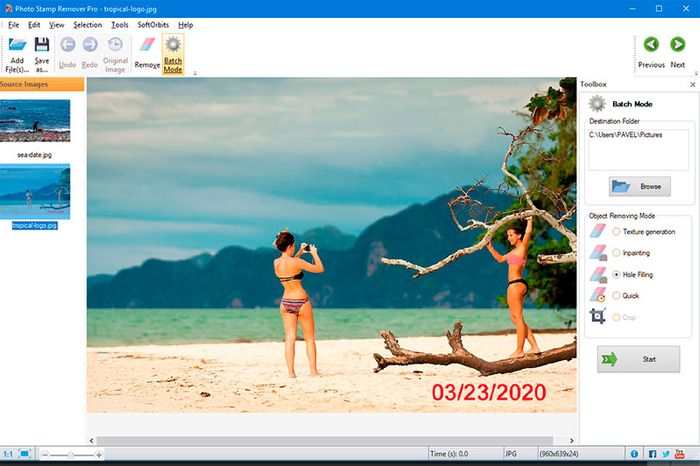Click the zoom slider in status bar
Image resolution: width=700 pixels, height=466 pixels.
(x=71, y=455)
